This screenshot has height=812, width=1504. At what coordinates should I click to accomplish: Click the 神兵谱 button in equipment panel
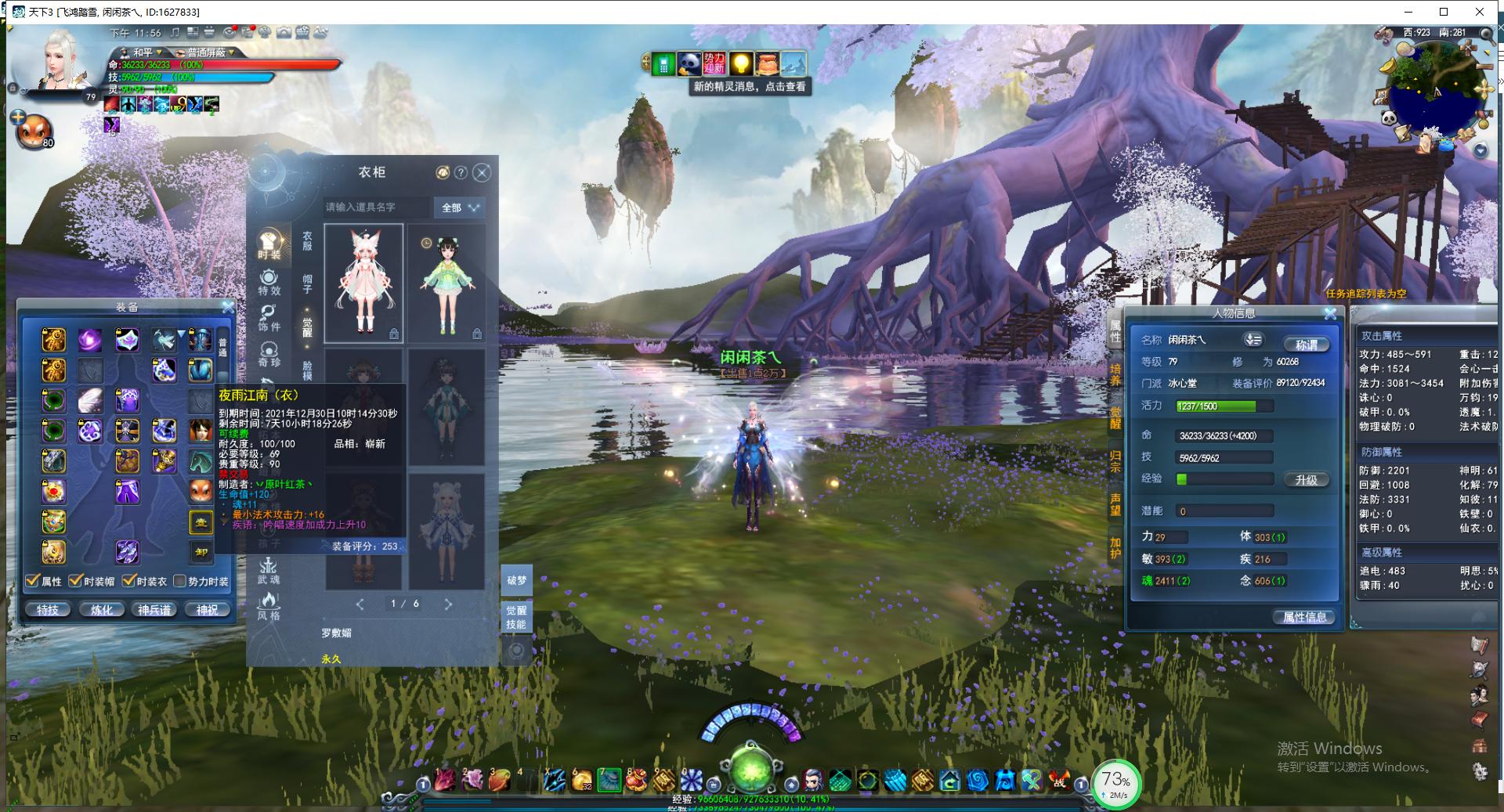[x=154, y=610]
